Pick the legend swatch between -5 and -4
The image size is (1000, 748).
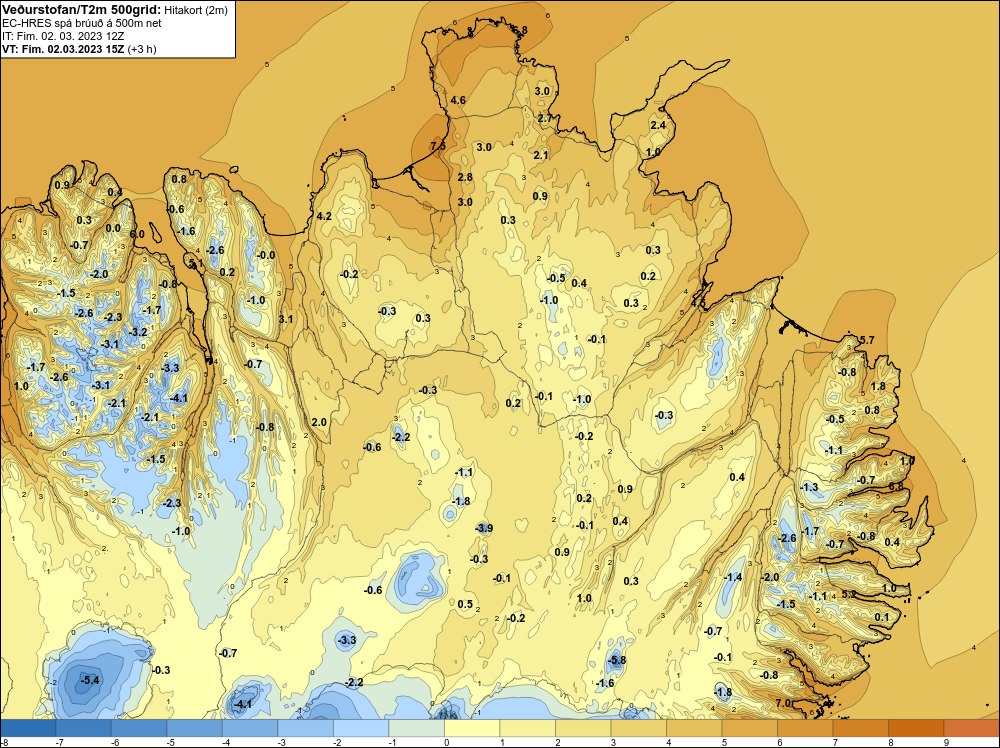tap(195, 728)
